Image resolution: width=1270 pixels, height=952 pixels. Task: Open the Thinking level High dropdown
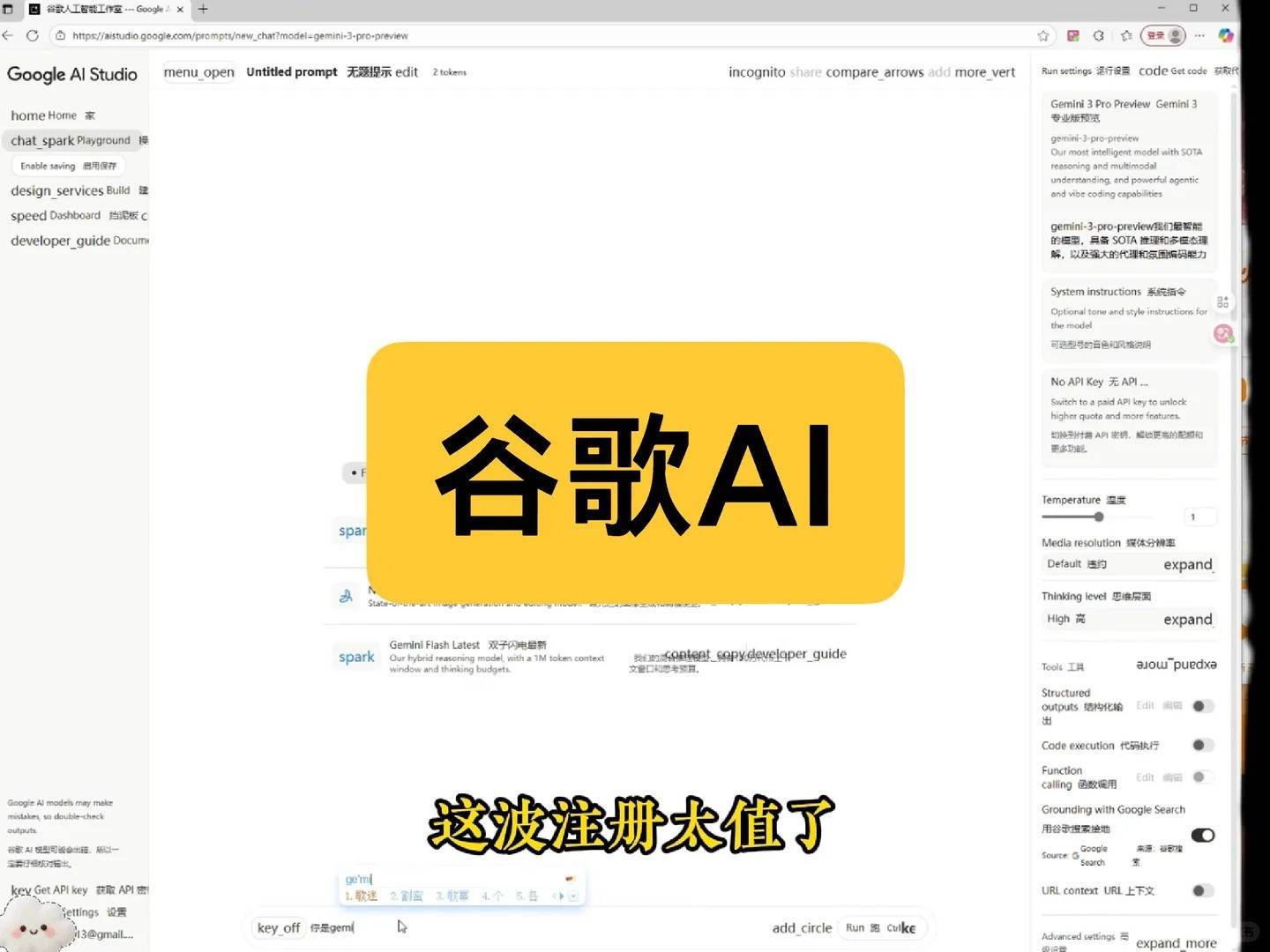(1129, 619)
